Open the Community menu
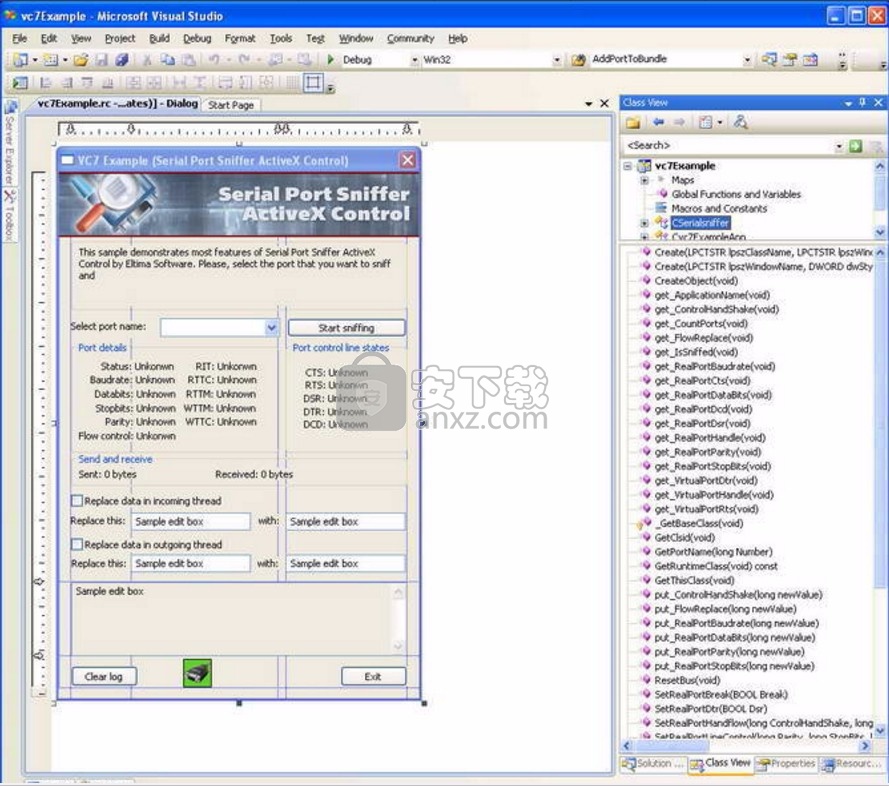Screen dimensions: 889x786 tap(410, 39)
